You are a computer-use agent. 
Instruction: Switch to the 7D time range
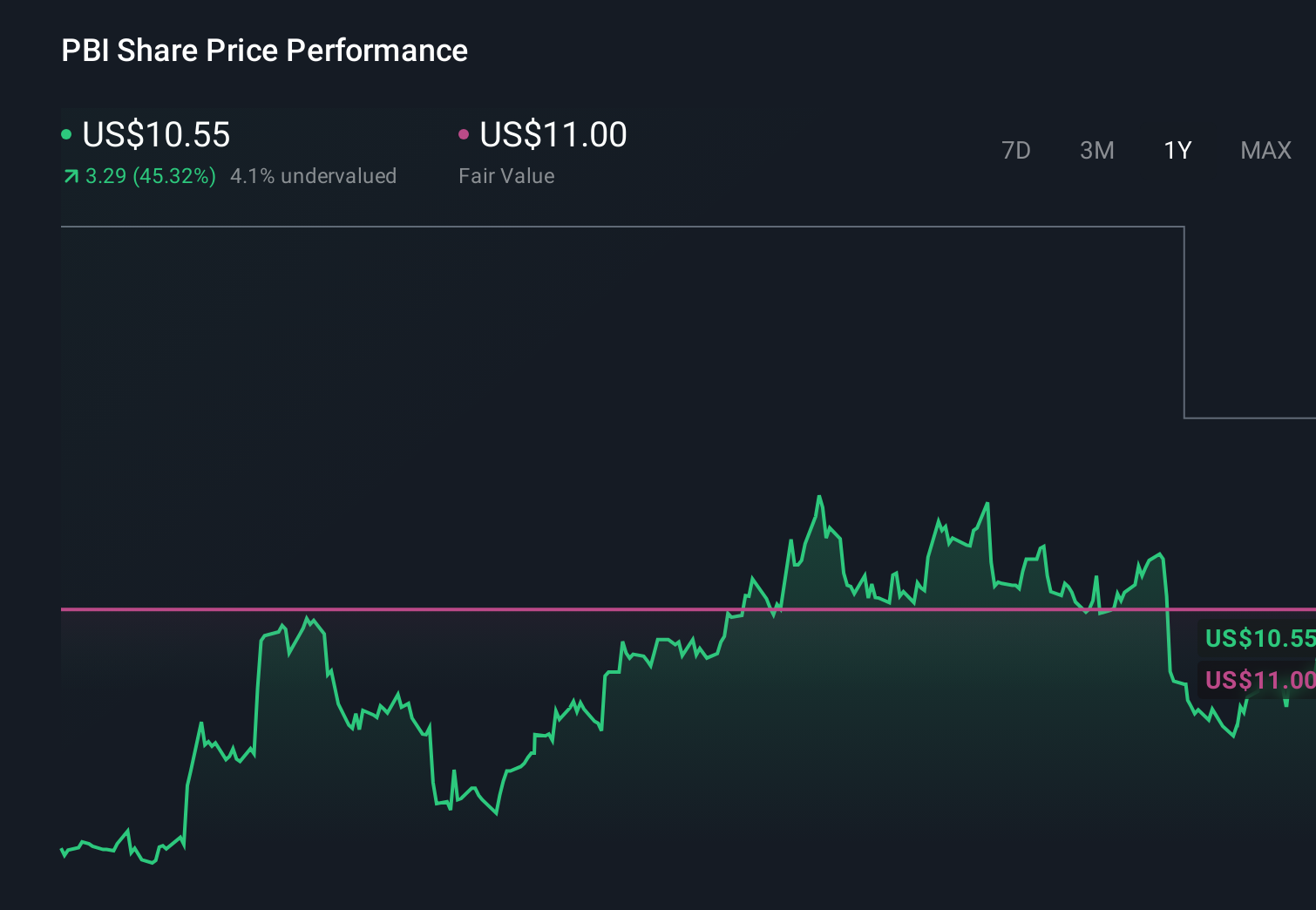1016,150
